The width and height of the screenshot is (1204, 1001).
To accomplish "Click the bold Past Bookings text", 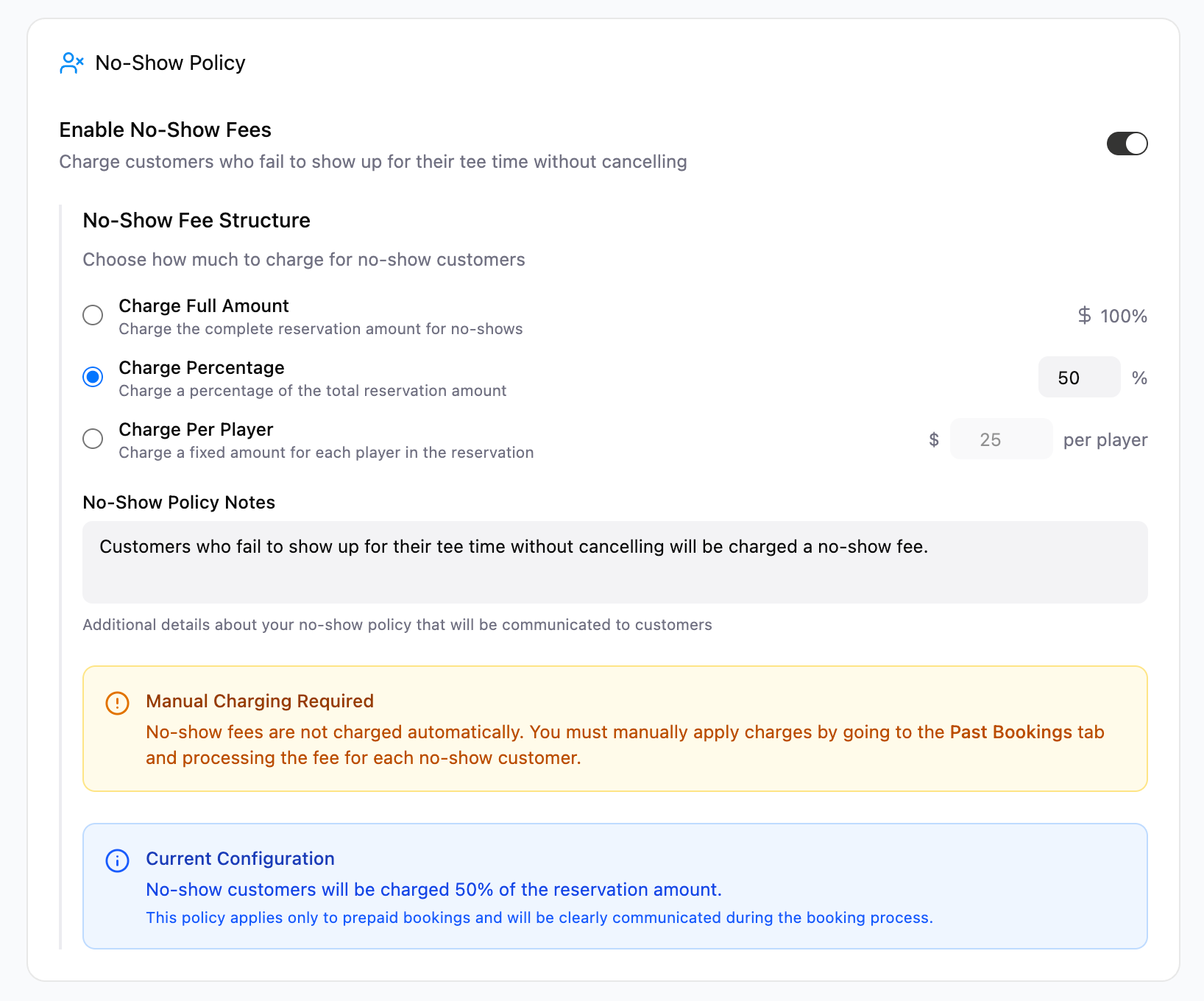I will point(1010,732).
